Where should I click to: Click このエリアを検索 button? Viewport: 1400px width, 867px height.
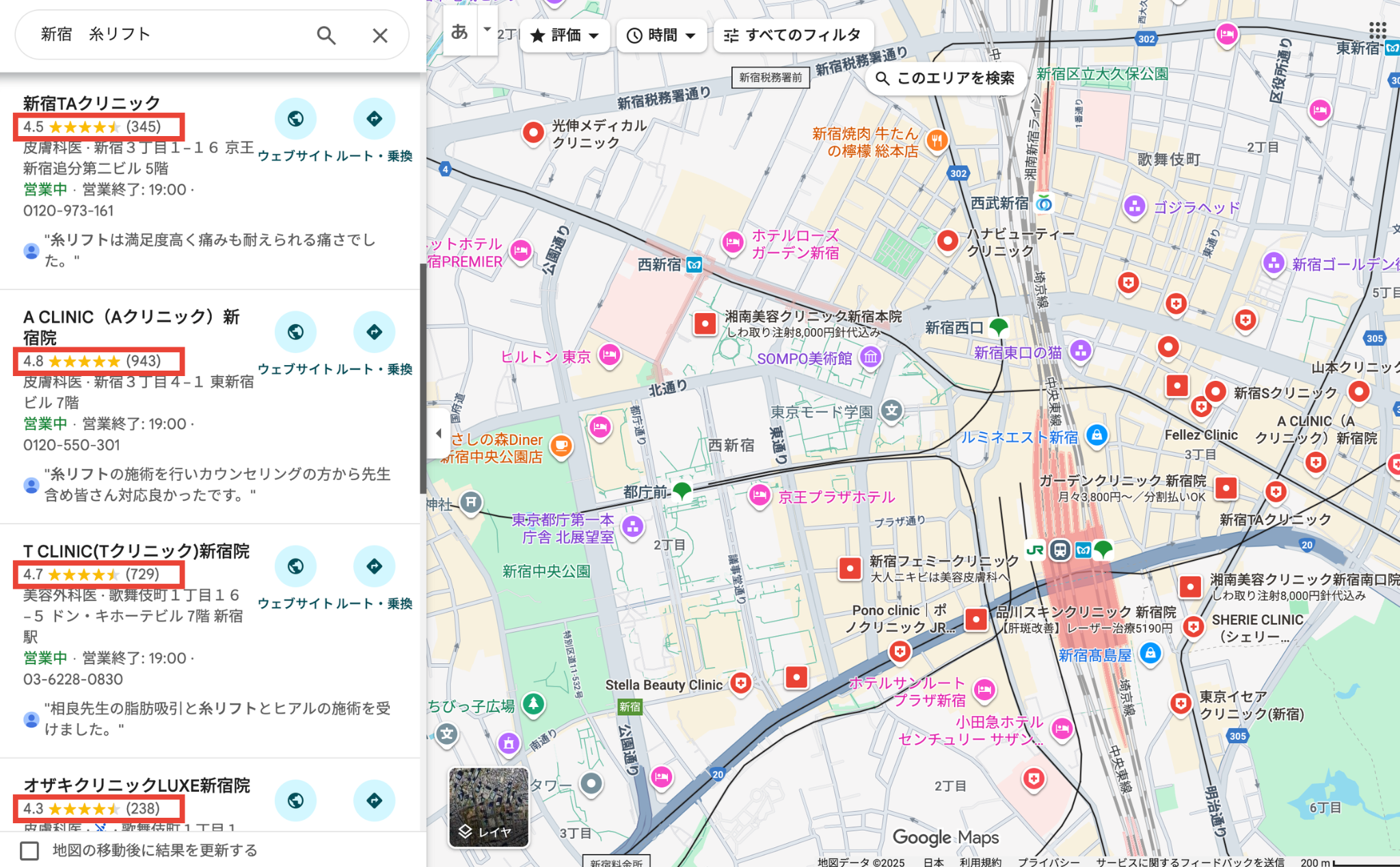tap(946, 79)
